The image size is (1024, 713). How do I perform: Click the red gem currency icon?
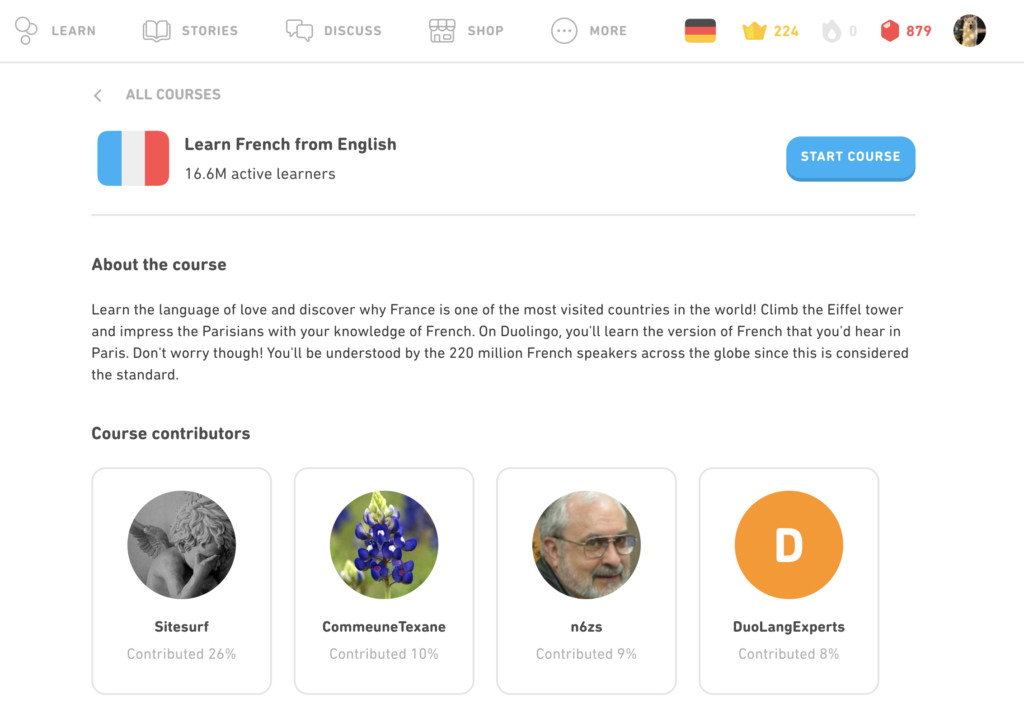[x=889, y=31]
